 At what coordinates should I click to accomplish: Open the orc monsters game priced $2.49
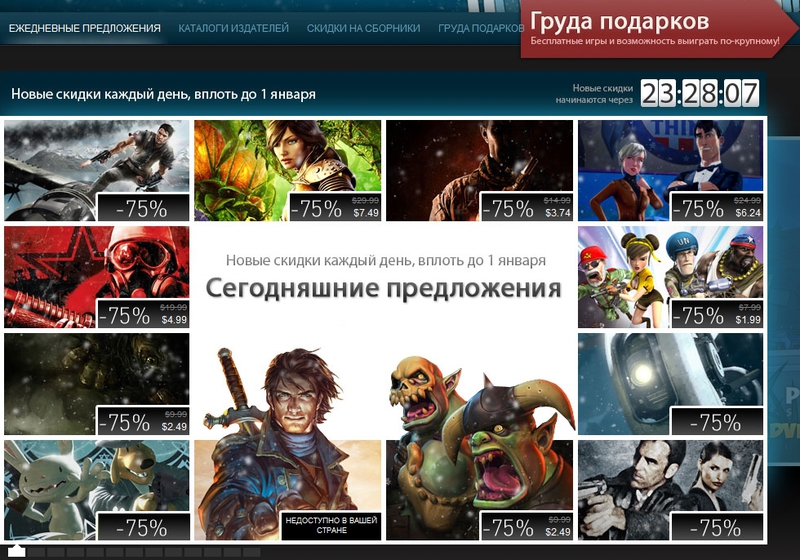[x=480, y=449]
